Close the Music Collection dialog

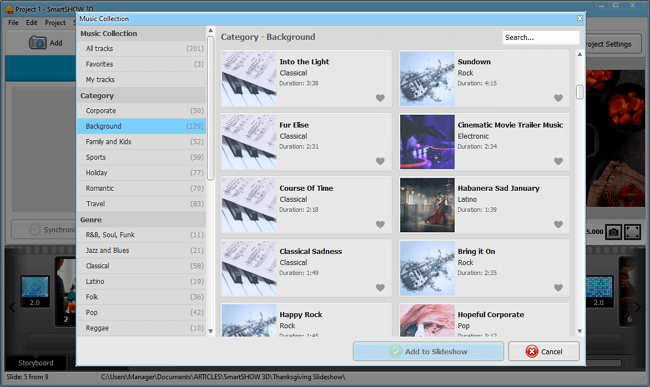point(580,18)
